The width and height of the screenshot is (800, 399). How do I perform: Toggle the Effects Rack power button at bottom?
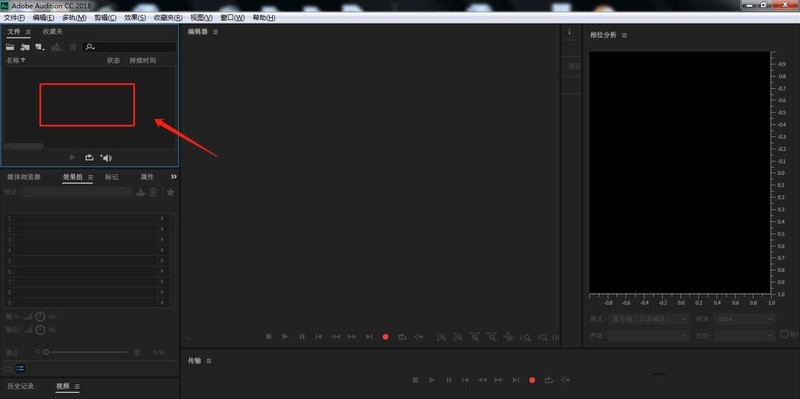point(8,368)
